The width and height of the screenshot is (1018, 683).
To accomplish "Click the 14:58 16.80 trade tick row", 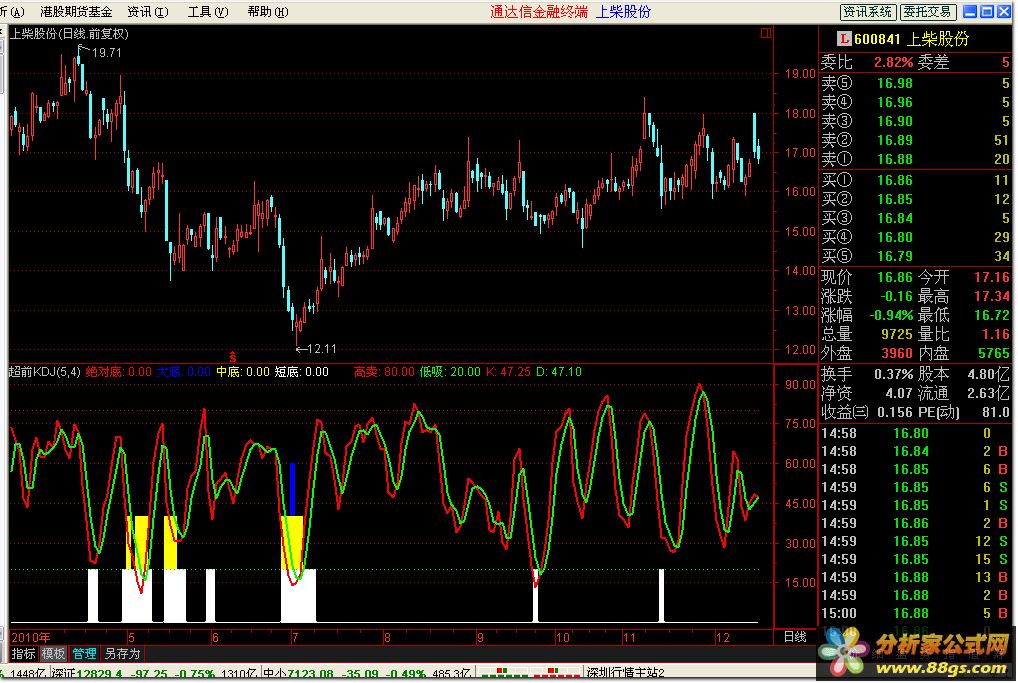I will point(915,433).
